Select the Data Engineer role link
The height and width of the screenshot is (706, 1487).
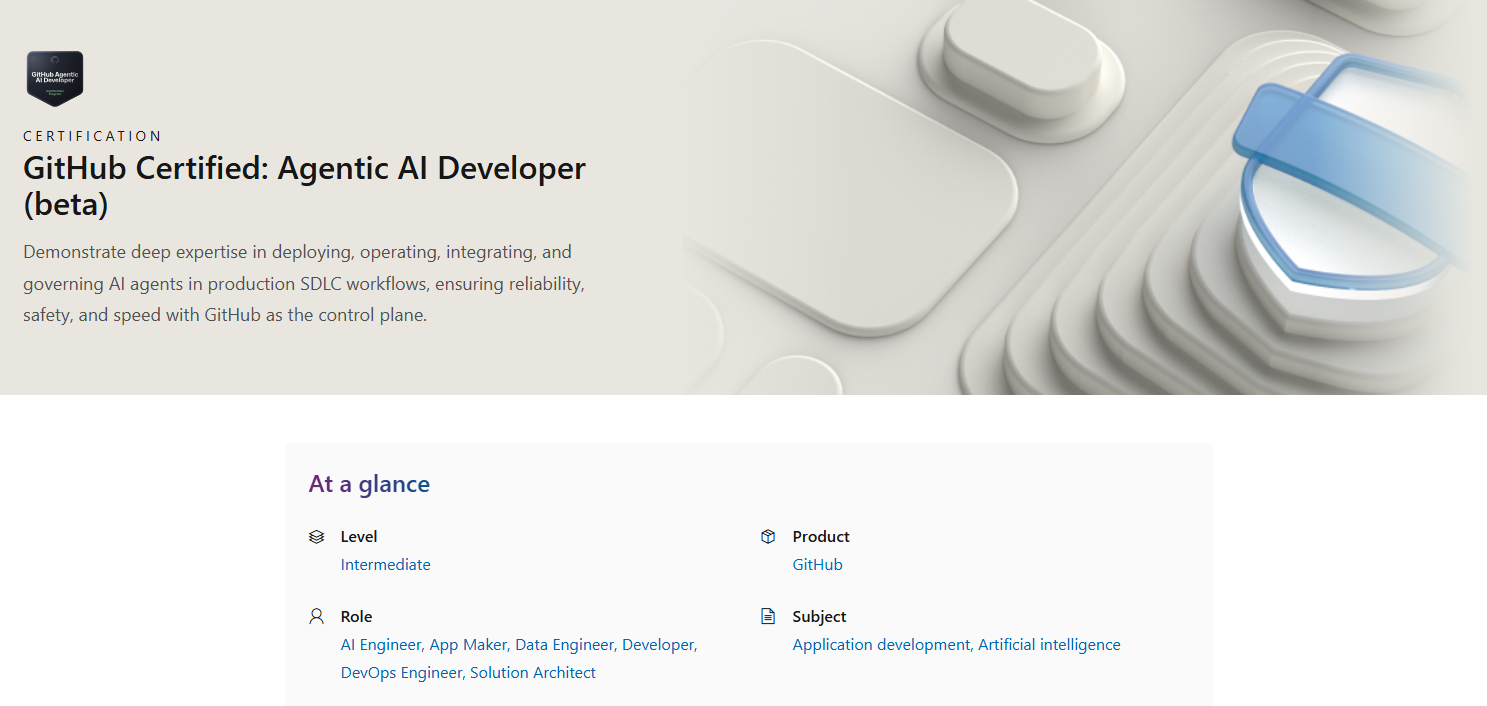(564, 645)
